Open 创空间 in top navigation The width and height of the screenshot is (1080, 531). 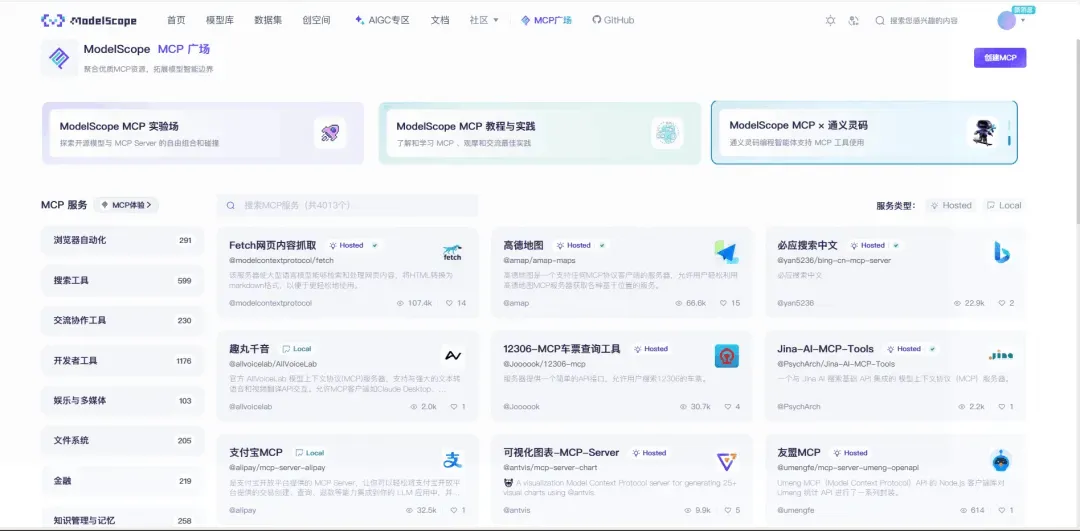316,21
